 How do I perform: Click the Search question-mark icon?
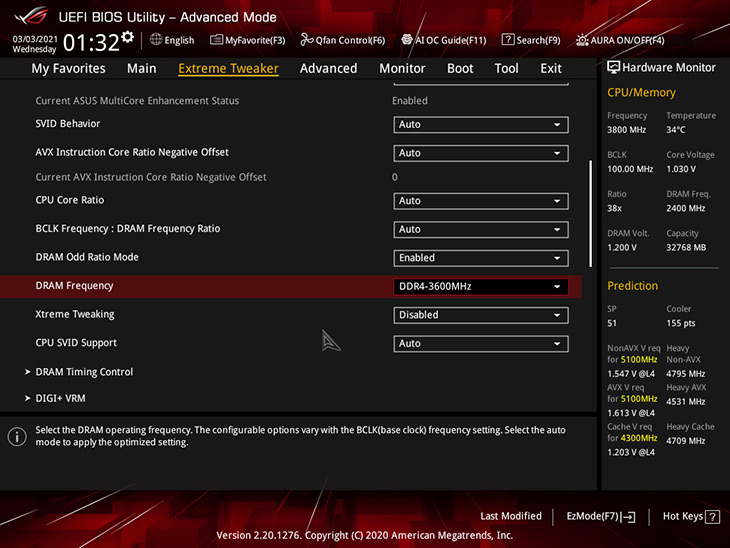pos(507,40)
